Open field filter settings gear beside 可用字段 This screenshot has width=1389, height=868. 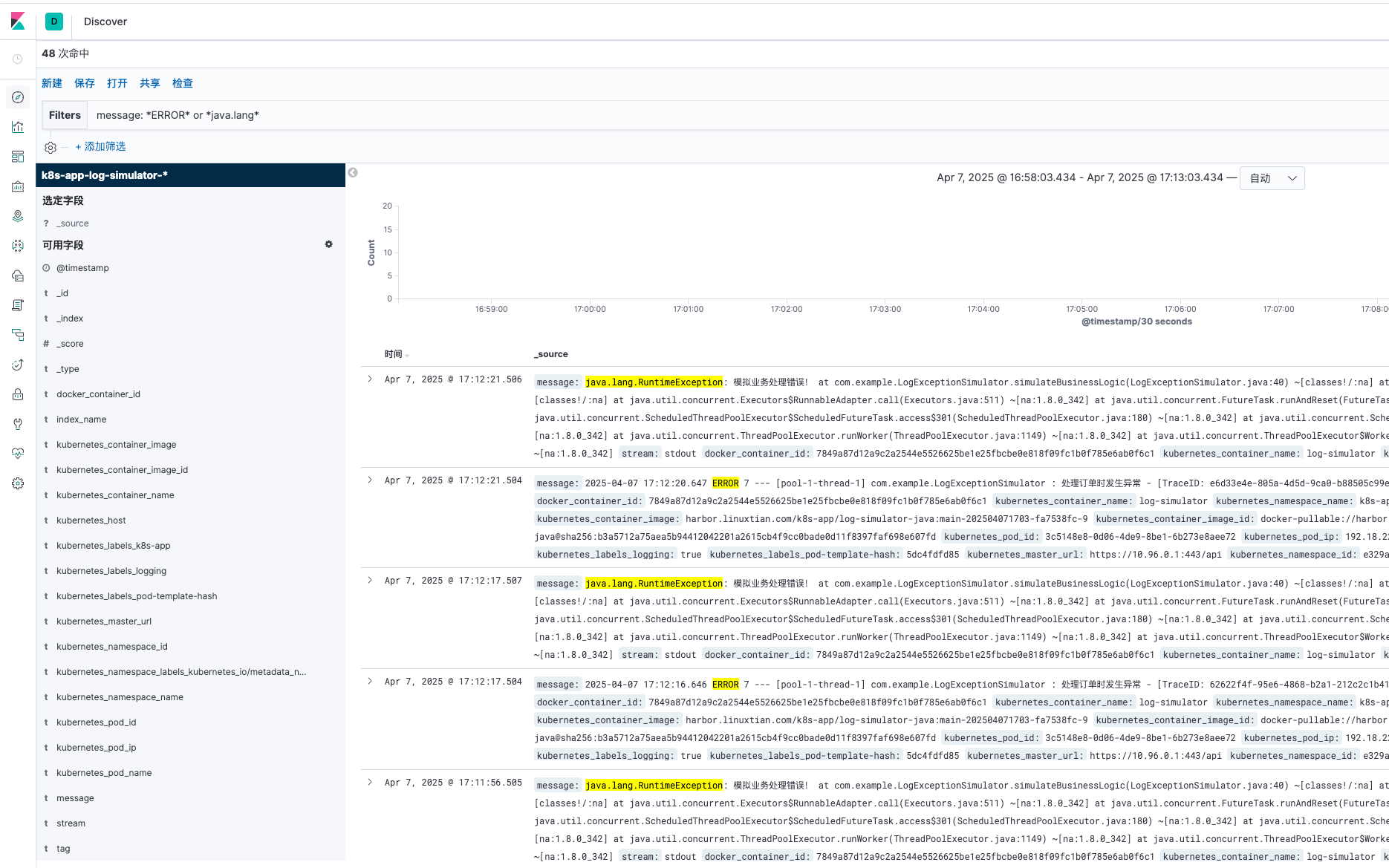tap(328, 244)
